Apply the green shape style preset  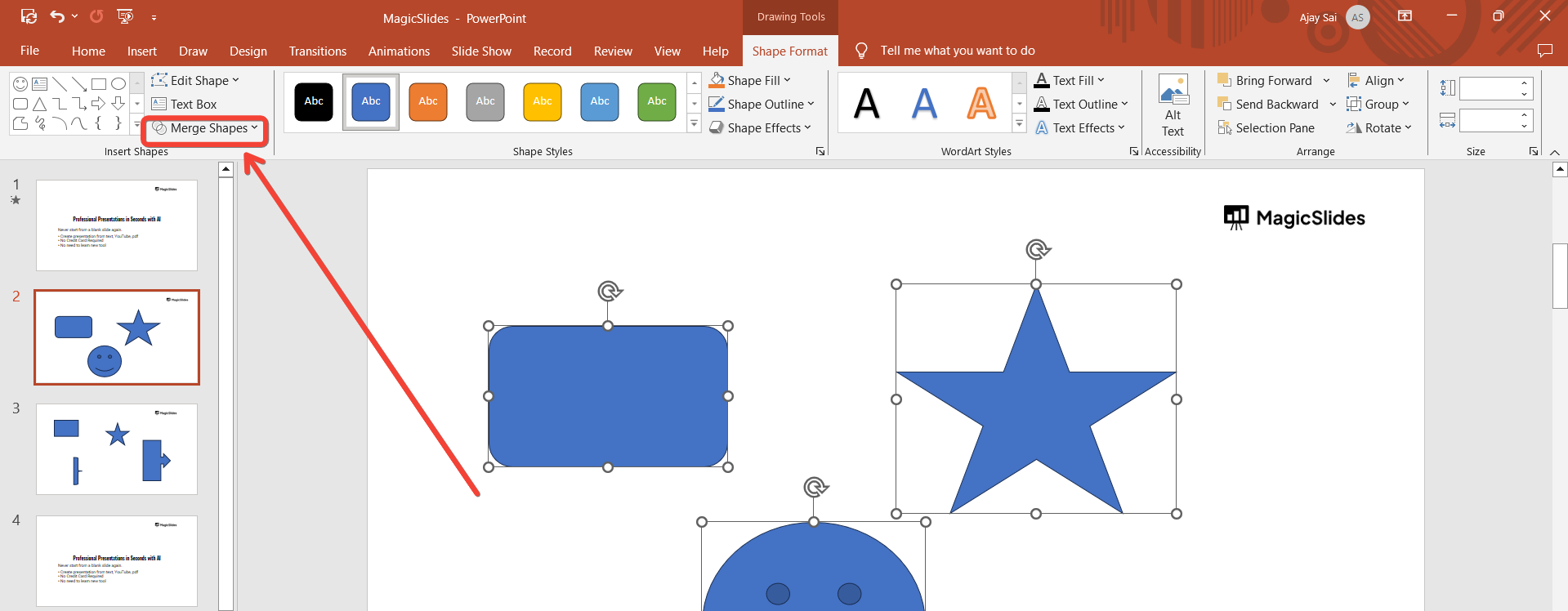tap(657, 102)
